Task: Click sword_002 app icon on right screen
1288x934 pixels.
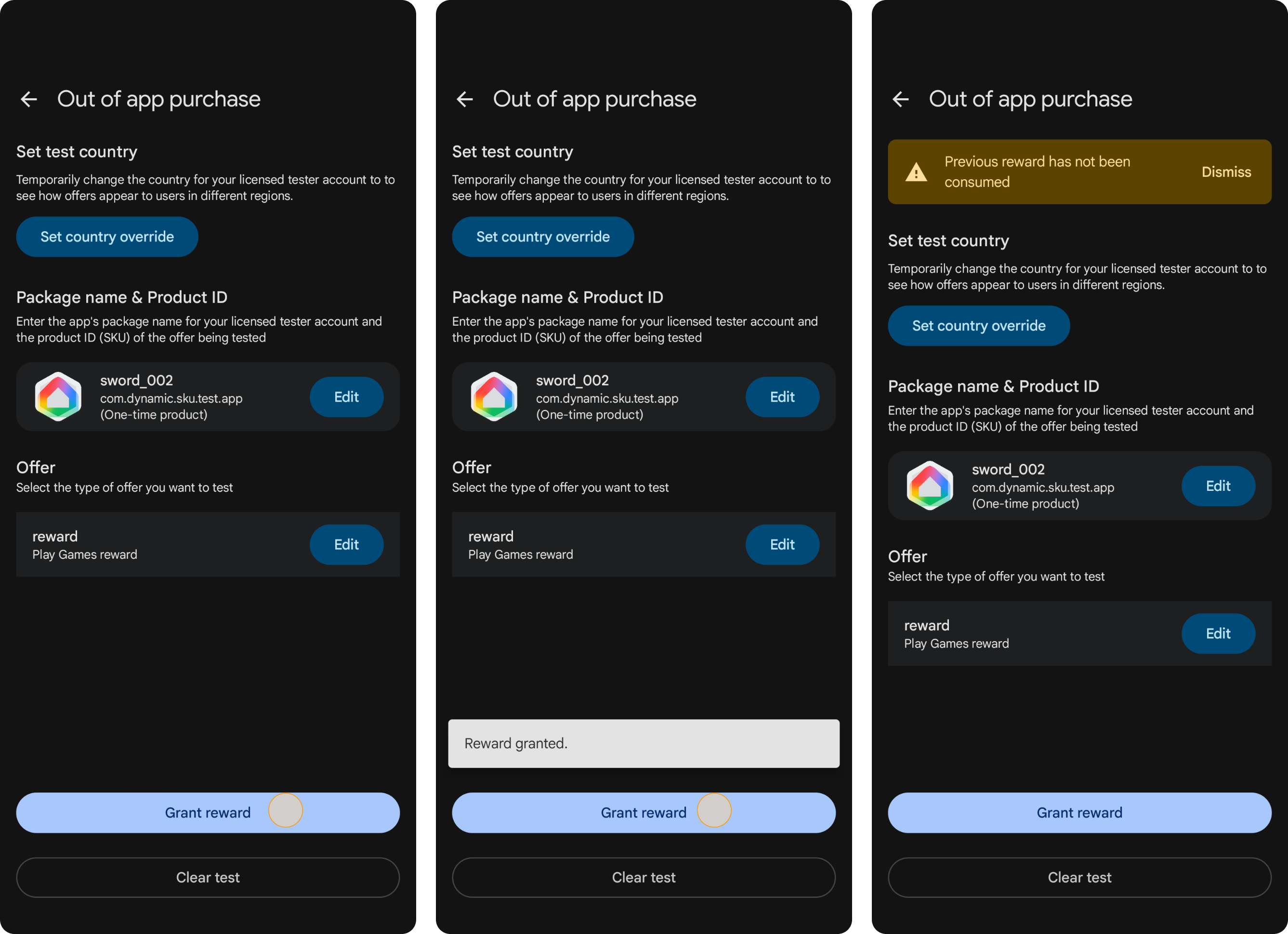Action: tap(930, 486)
